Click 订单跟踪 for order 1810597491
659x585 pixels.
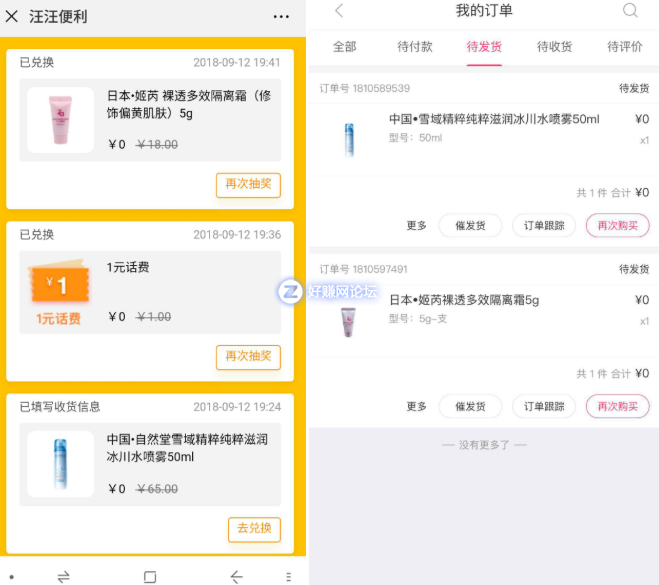[x=543, y=406]
